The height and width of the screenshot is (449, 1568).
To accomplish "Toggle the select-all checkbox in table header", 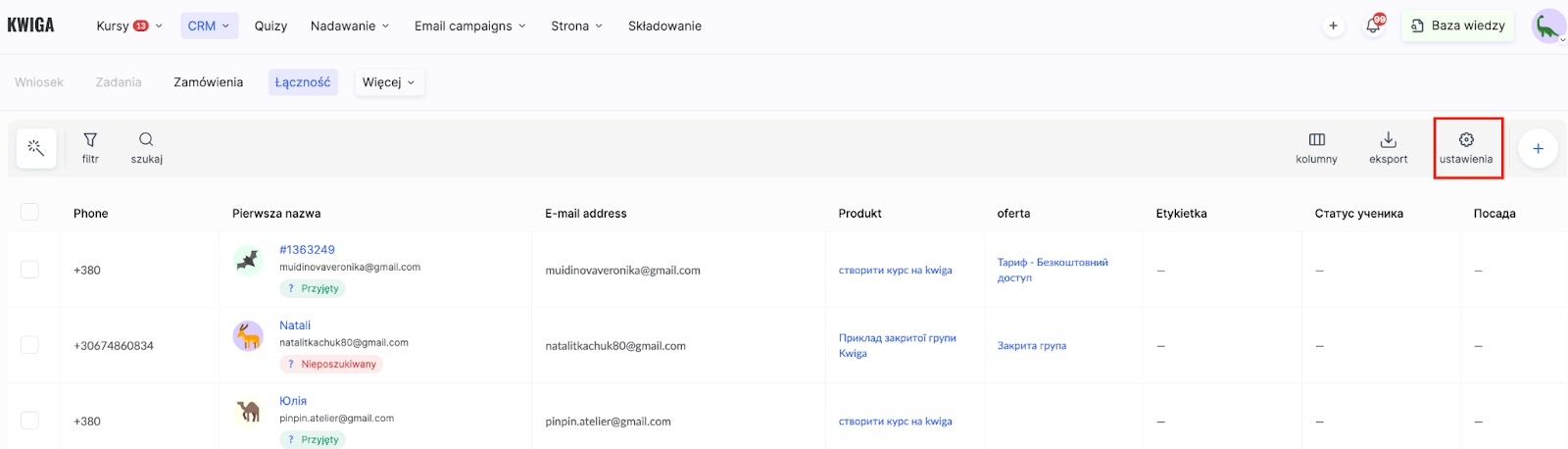I will [30, 212].
